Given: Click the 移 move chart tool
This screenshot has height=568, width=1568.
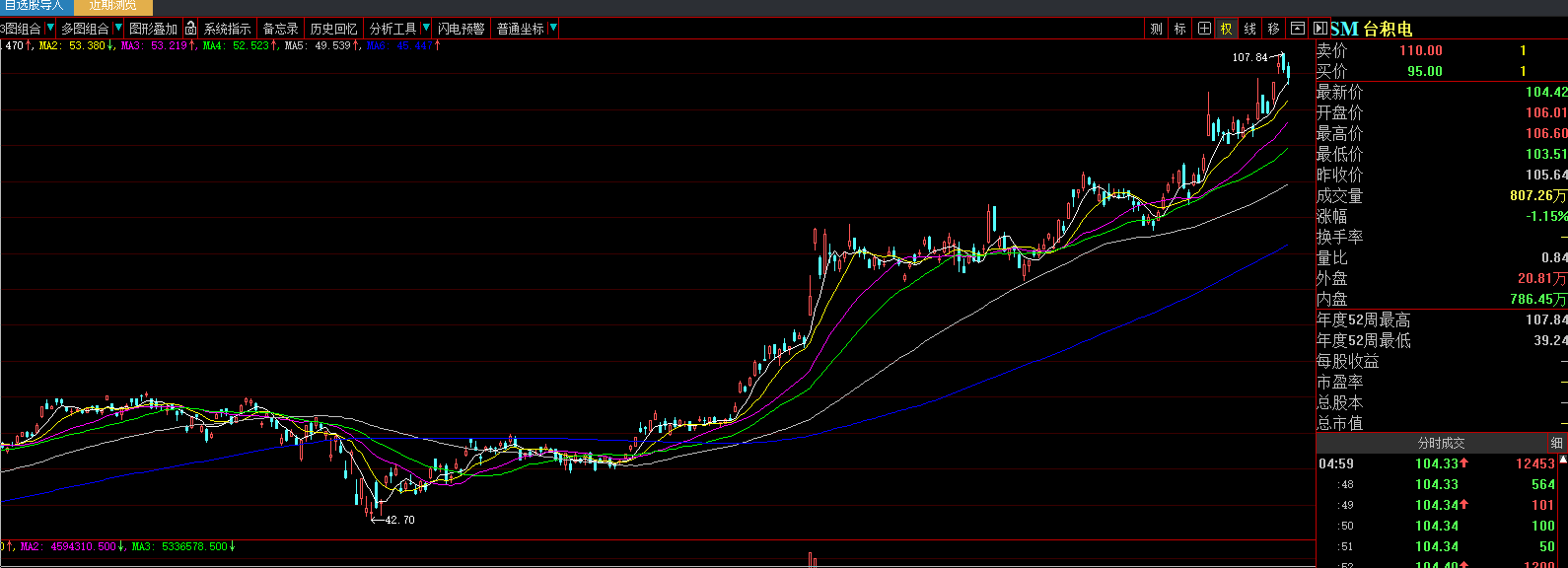Looking at the screenshot, I should (1273, 29).
